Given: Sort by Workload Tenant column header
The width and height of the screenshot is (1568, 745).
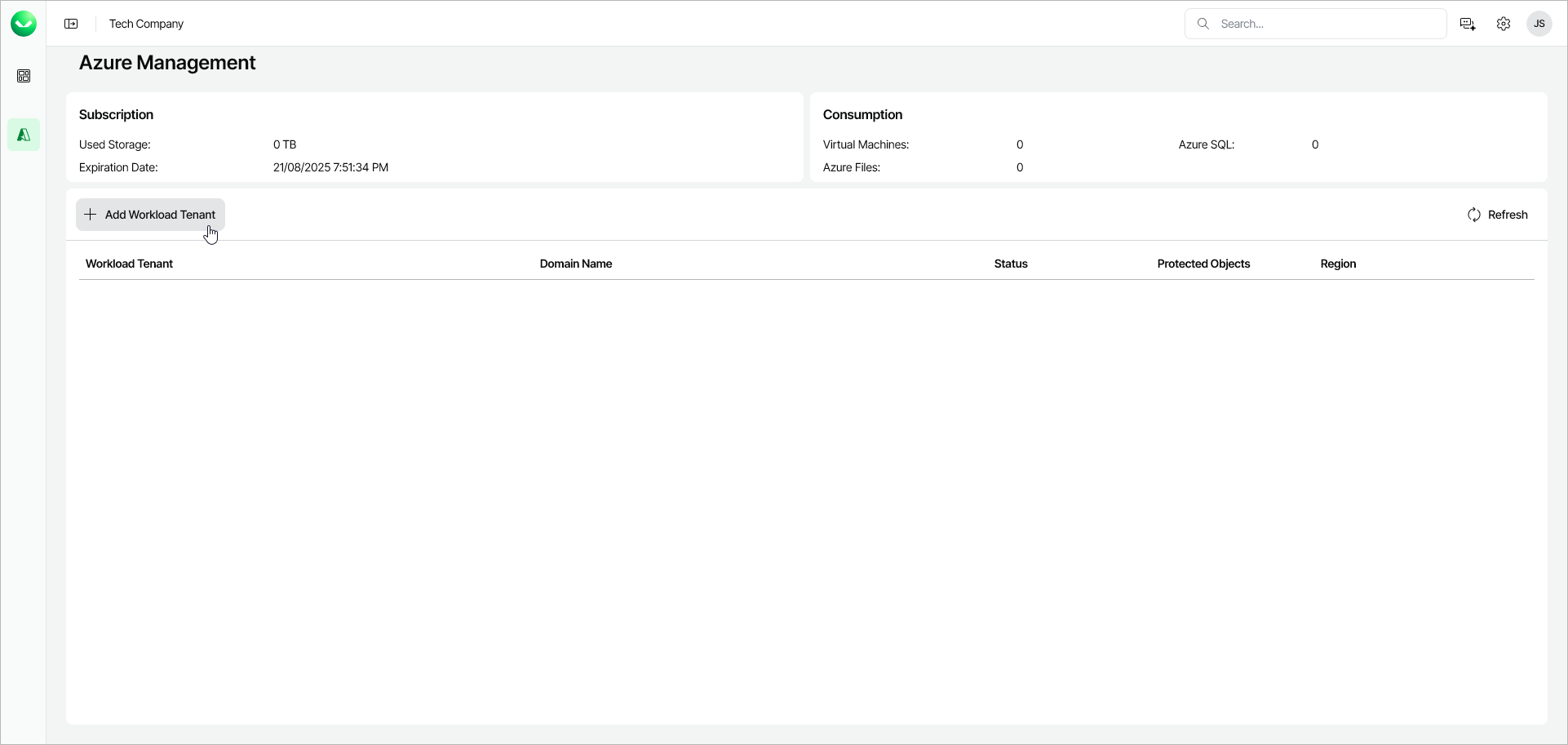Looking at the screenshot, I should [129, 264].
